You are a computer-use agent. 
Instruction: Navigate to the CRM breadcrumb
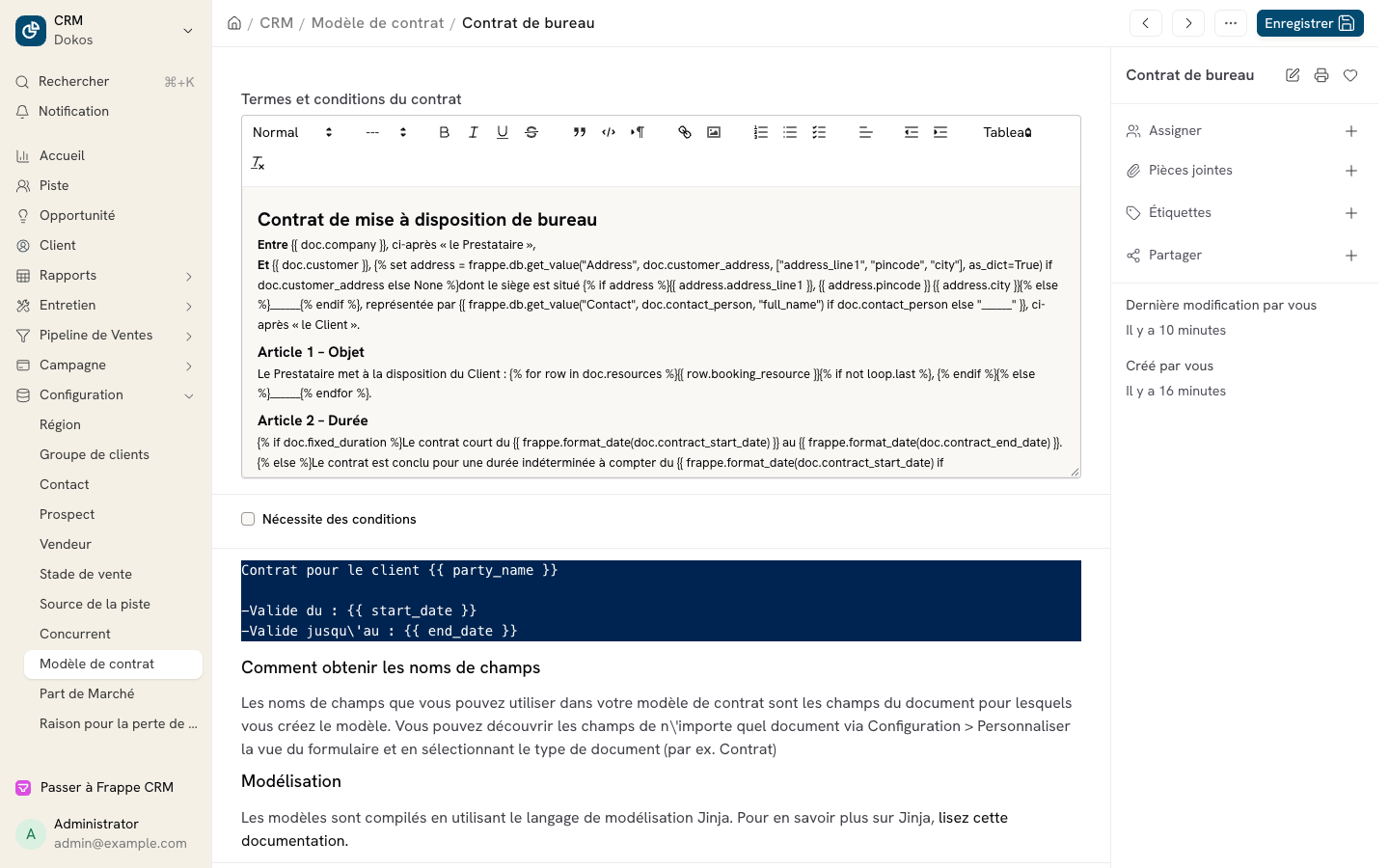click(x=276, y=23)
